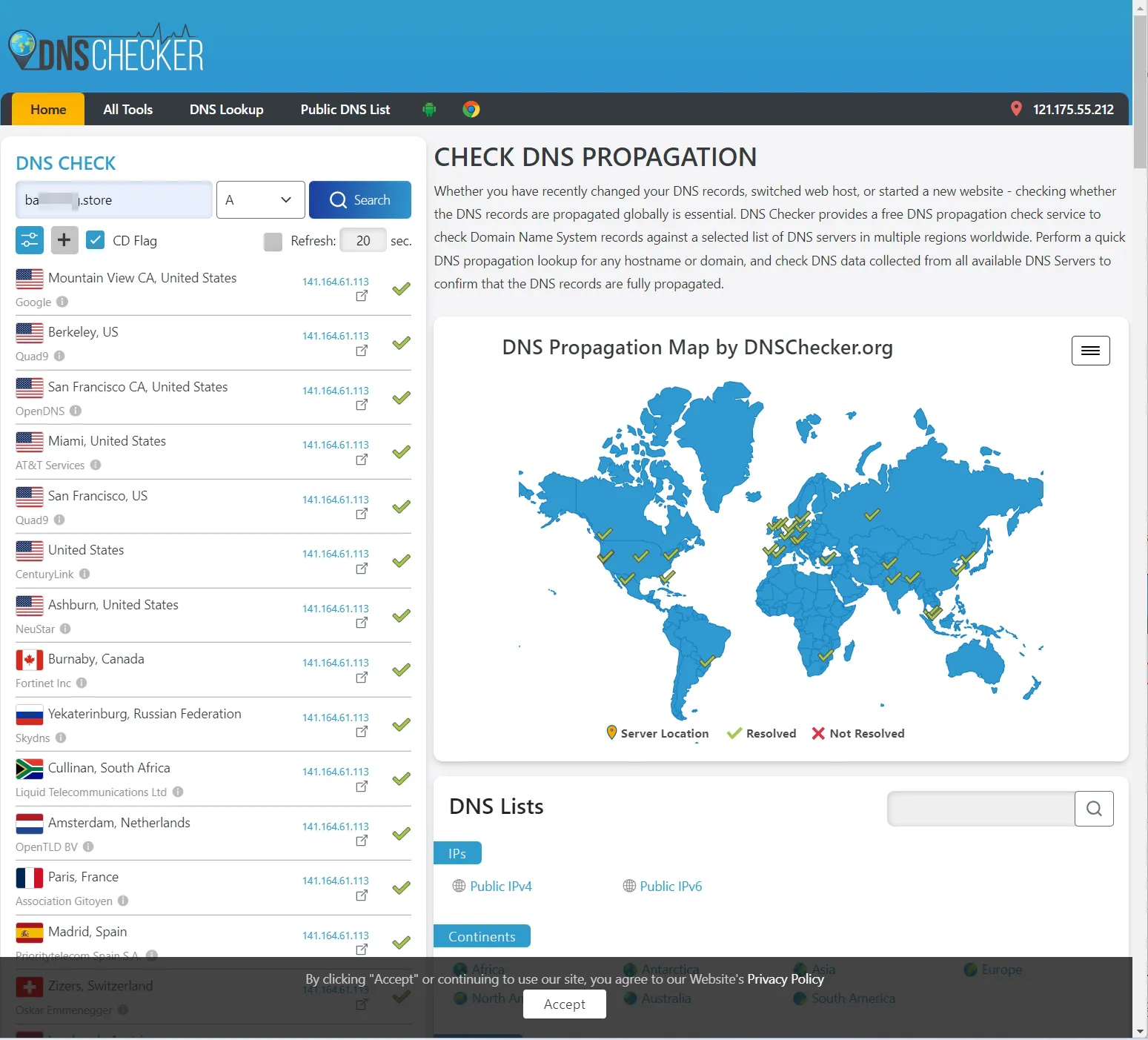Viewport: 1148px width, 1040px height.
Task: Add custom DNS server plus button
Action: click(x=64, y=240)
